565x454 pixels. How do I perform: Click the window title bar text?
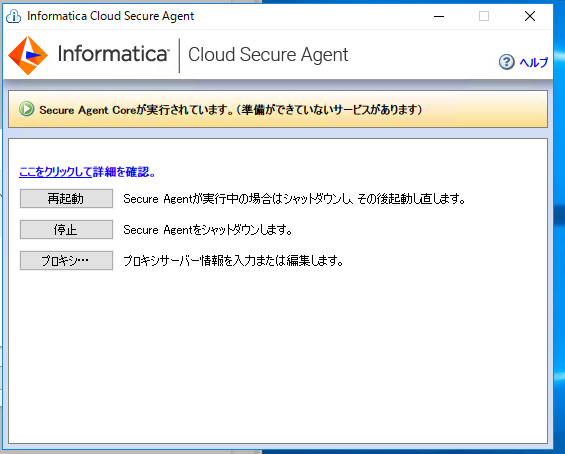[111, 16]
